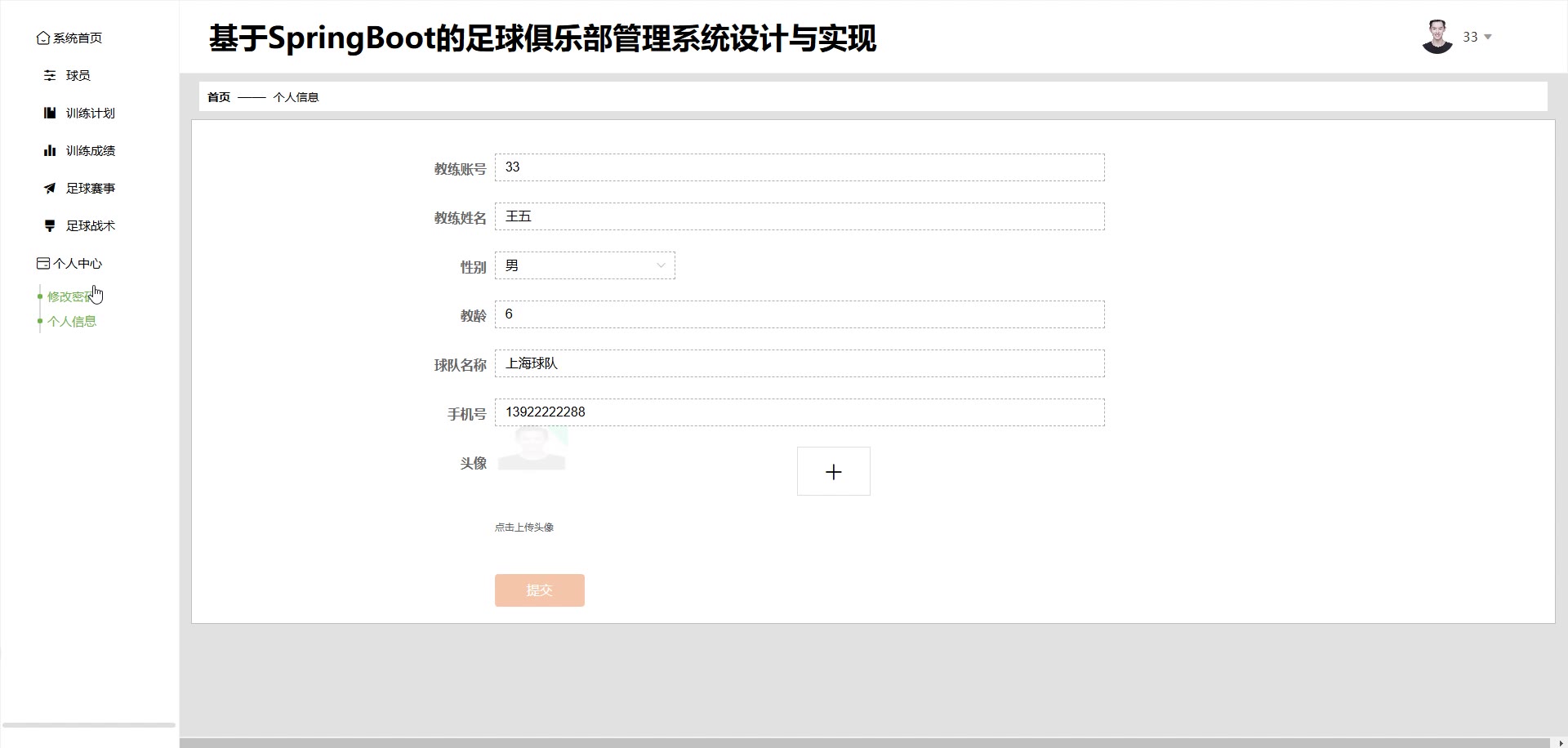
Task: Click the page horizontal scrollbar at bottom
Action: click(x=865, y=743)
